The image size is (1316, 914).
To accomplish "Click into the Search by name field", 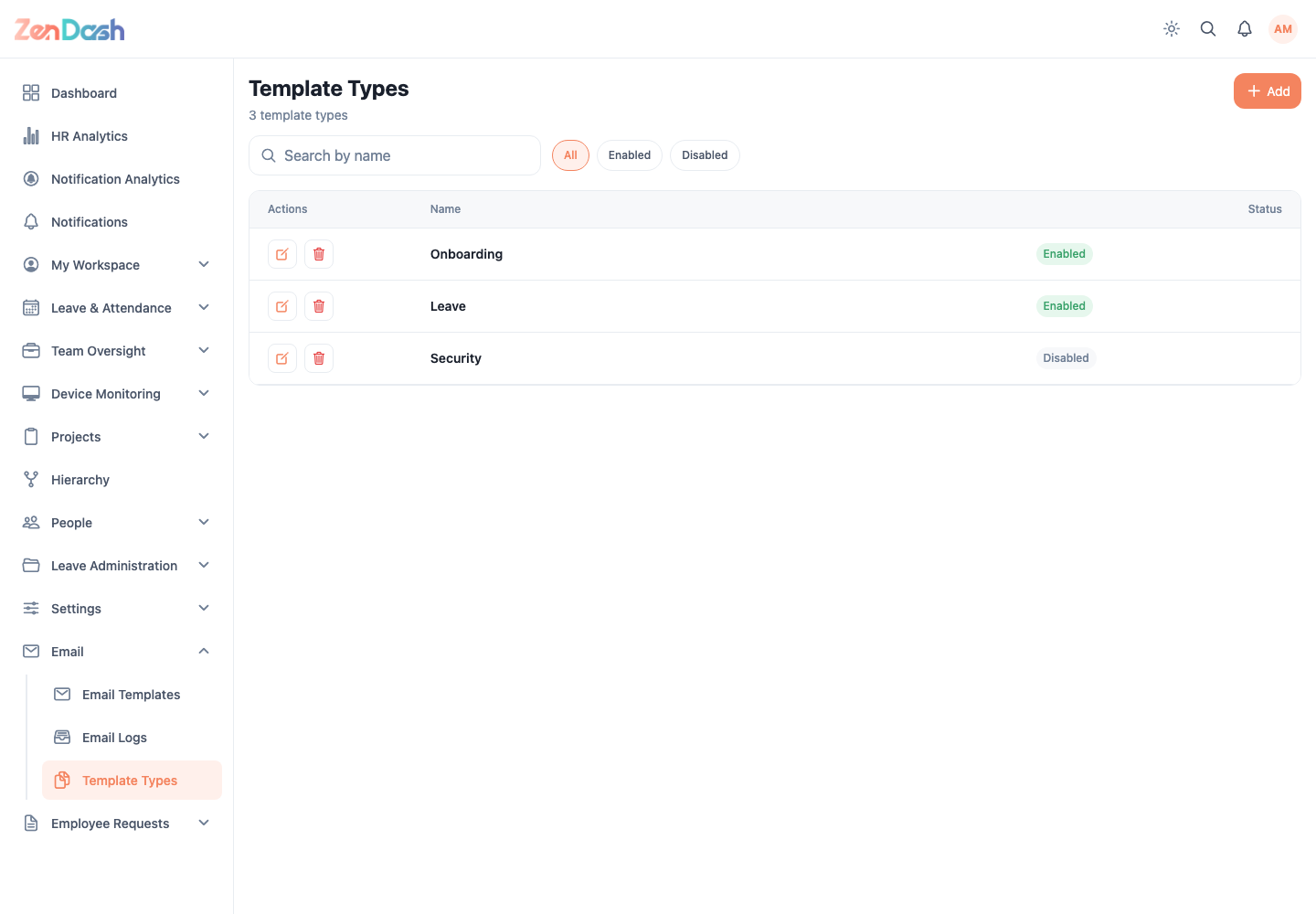I will click(x=395, y=155).
